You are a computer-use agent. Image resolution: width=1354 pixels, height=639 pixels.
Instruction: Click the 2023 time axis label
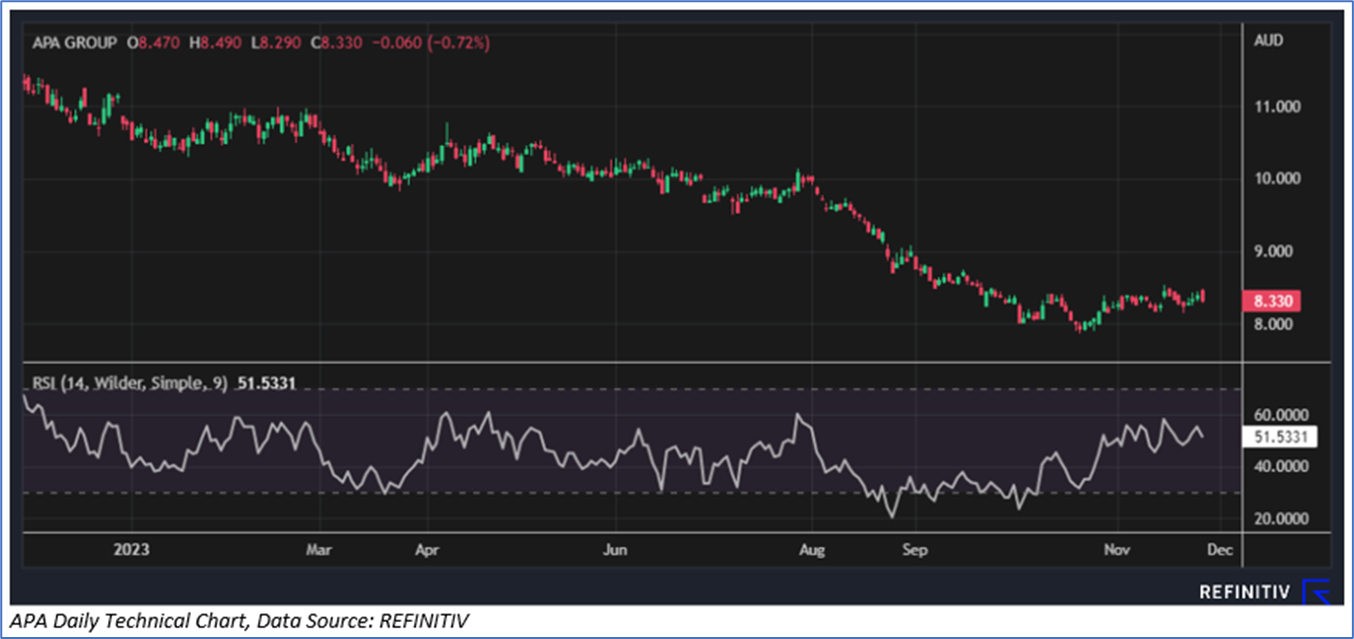pos(131,549)
